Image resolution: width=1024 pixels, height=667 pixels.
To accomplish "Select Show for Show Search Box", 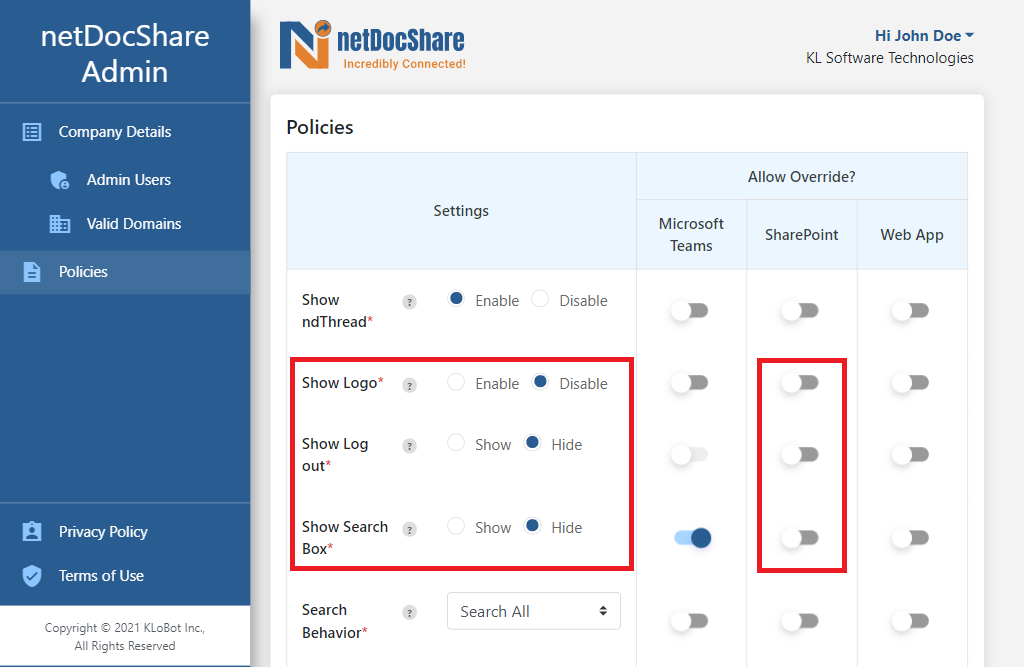I will pos(456,525).
